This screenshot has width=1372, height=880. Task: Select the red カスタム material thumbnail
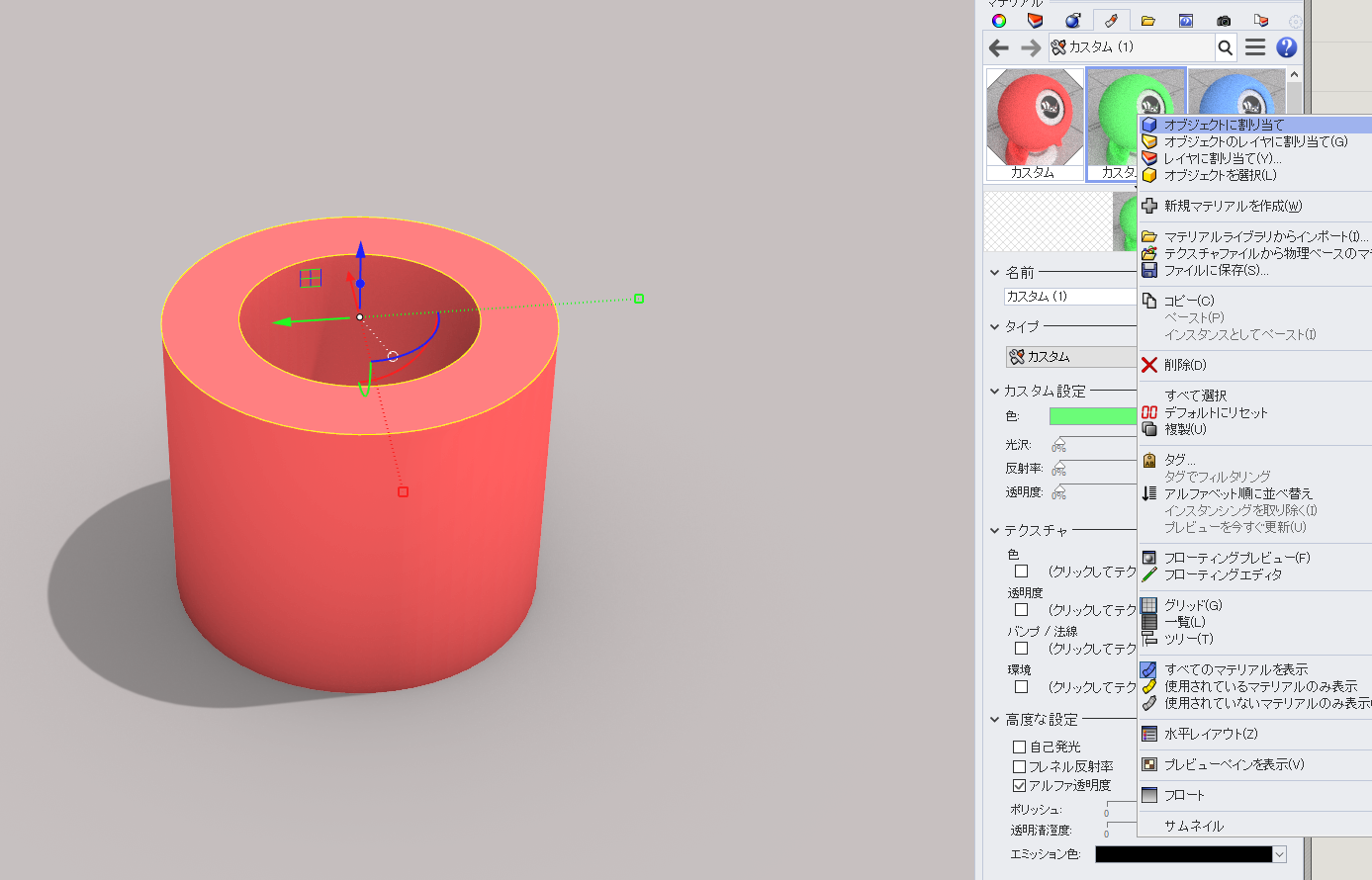[x=1035, y=124]
